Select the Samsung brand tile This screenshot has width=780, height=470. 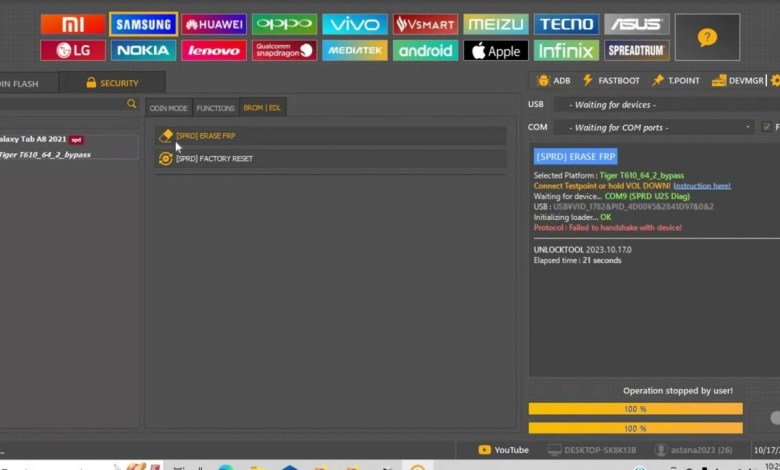pos(143,24)
